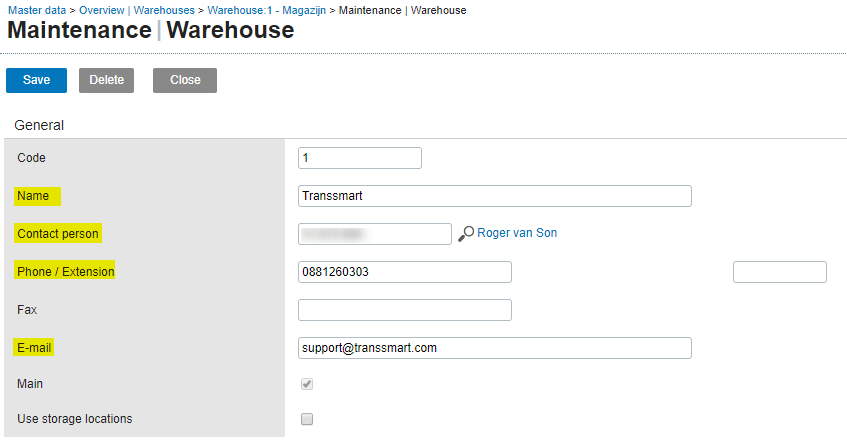Select the E-mail field with support@transsmart.com
The image size is (847, 445).
[495, 348]
